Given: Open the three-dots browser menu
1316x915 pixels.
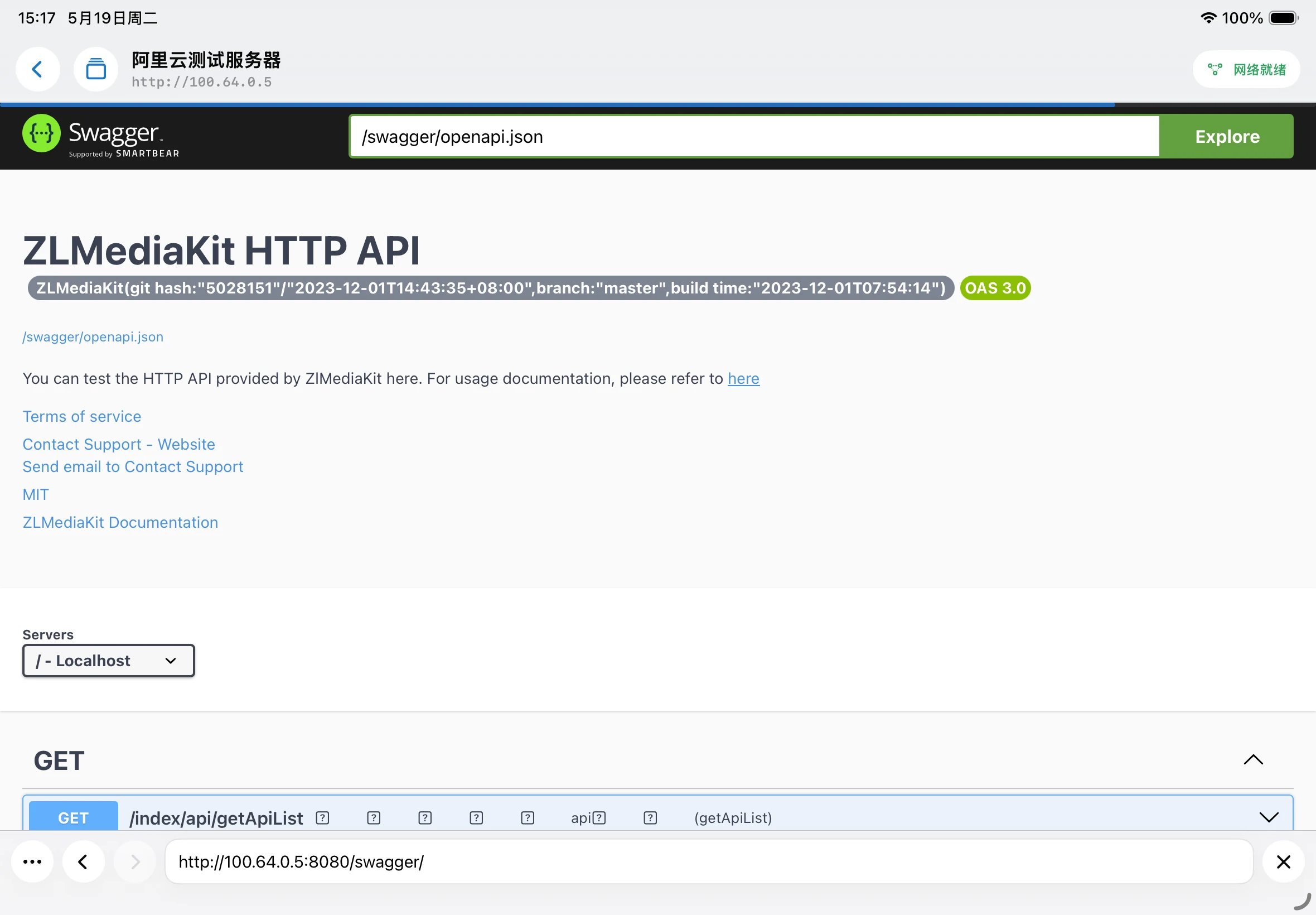Looking at the screenshot, I should (x=33, y=861).
